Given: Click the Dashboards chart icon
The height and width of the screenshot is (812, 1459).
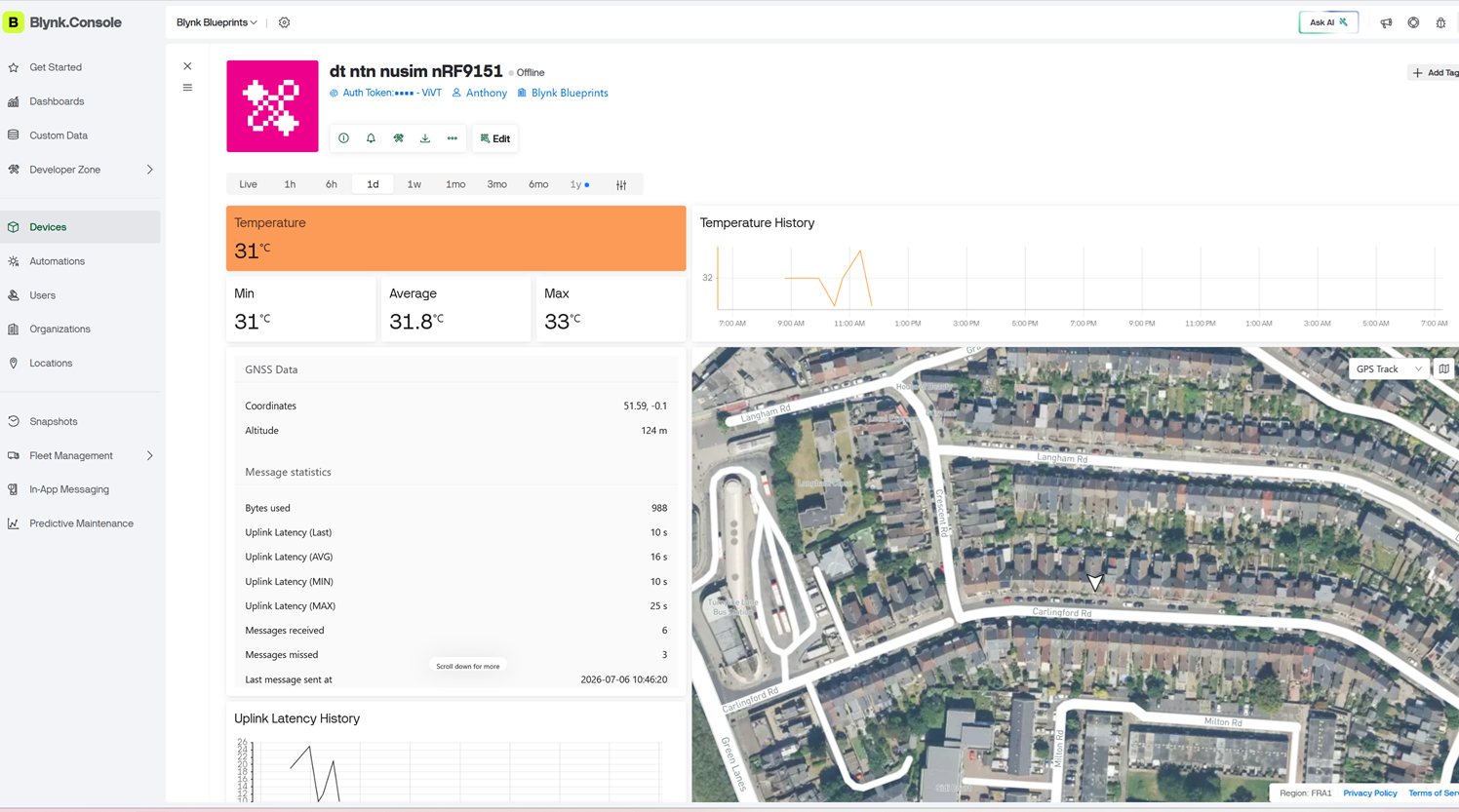Looking at the screenshot, I should (14, 101).
